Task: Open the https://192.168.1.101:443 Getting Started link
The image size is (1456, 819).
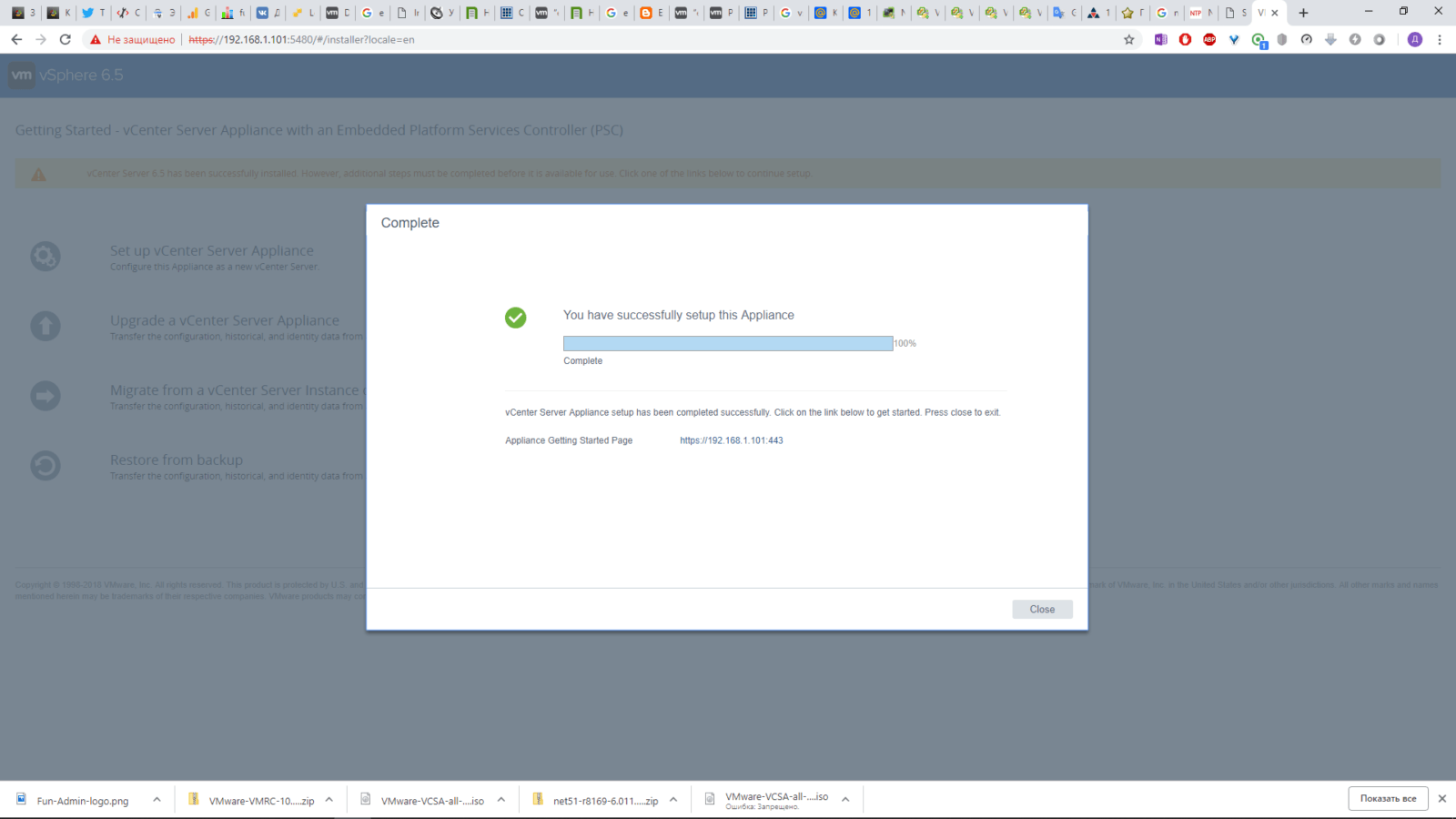Action: 731,440
